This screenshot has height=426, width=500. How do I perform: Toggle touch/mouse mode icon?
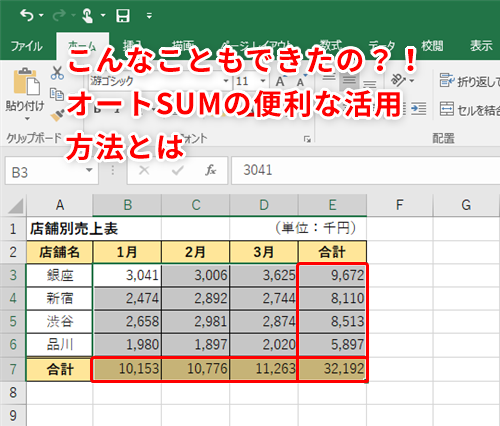[x=87, y=16]
